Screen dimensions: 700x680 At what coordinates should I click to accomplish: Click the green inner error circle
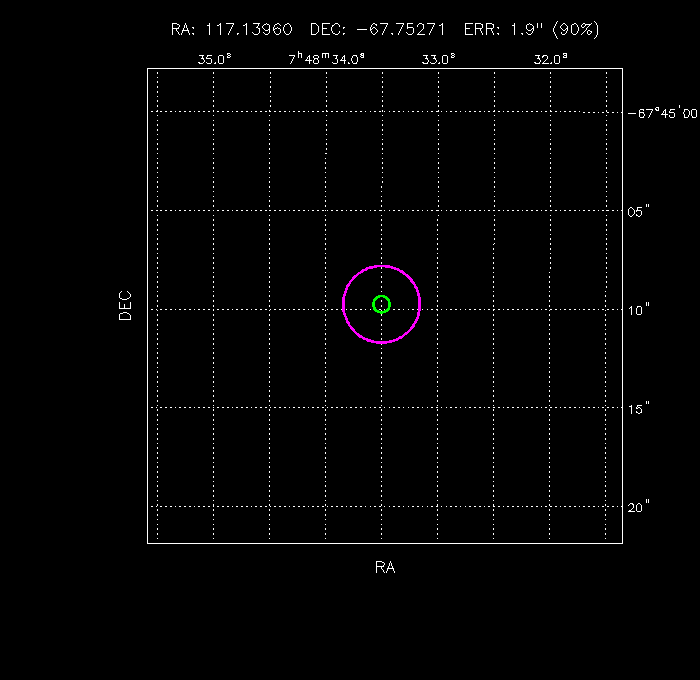tap(381, 305)
